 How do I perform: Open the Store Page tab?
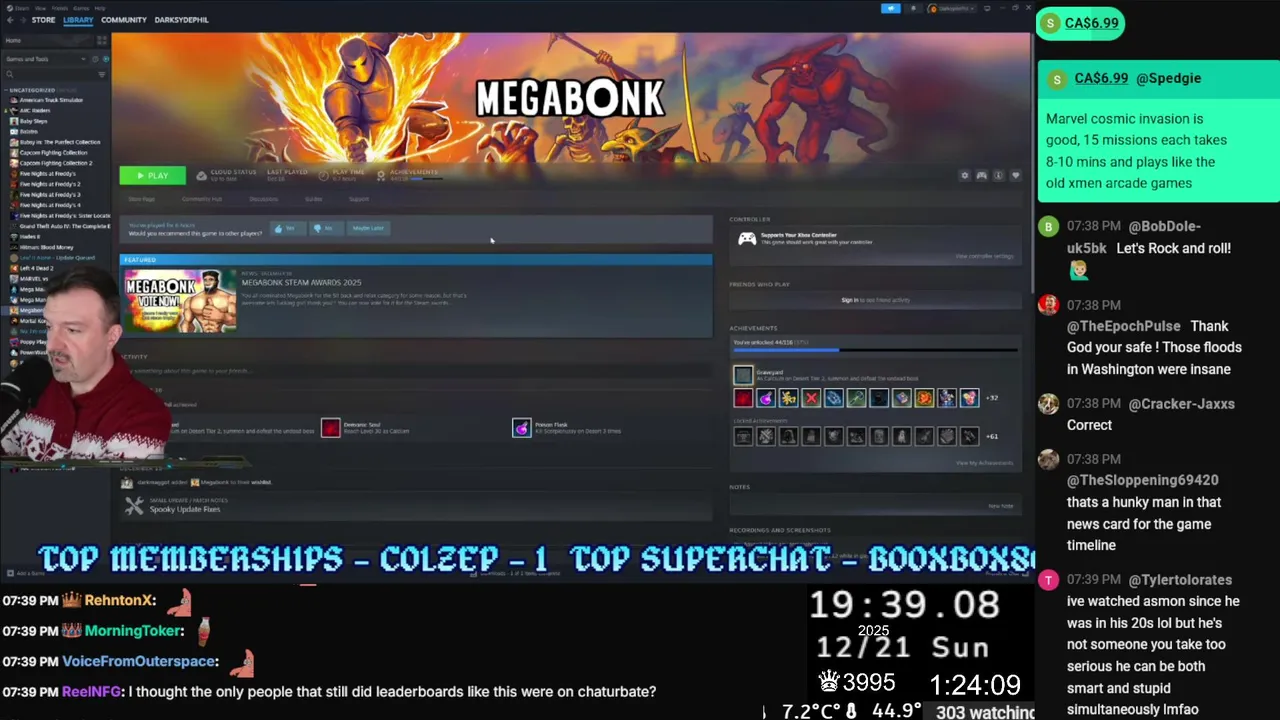pos(141,199)
